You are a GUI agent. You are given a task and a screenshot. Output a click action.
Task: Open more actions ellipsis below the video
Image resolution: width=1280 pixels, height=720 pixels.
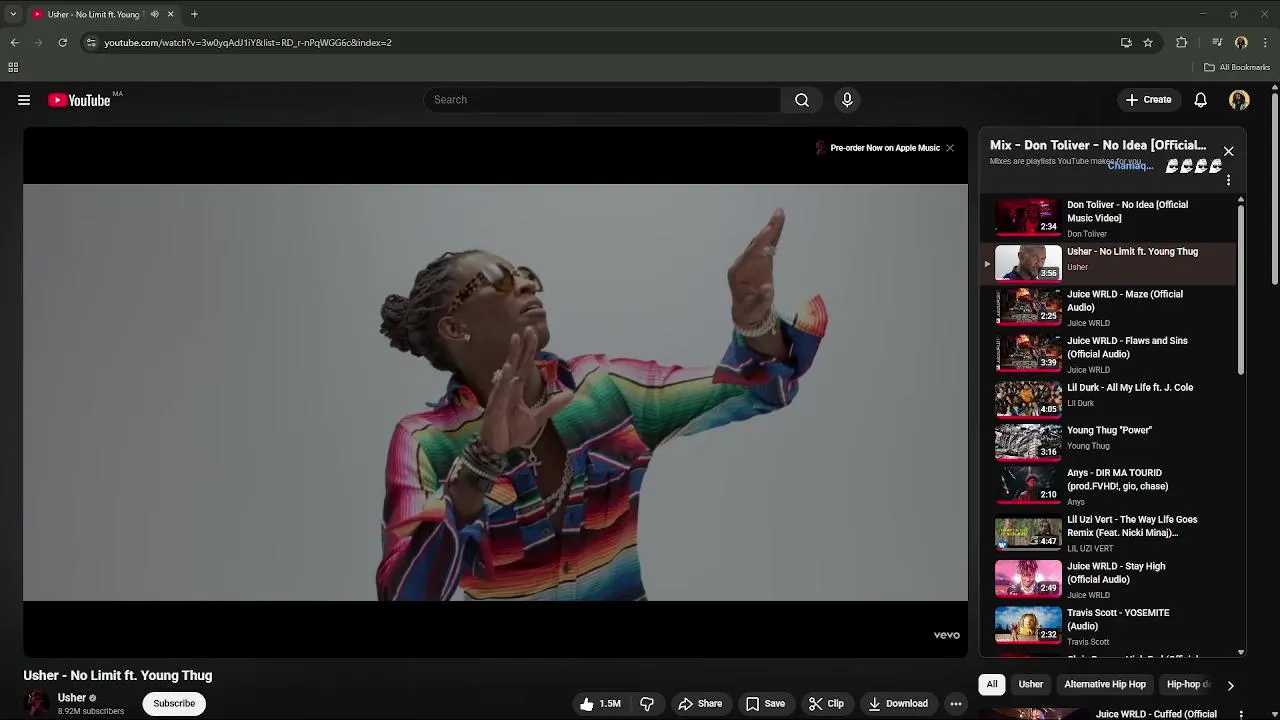pyautogui.click(x=956, y=704)
